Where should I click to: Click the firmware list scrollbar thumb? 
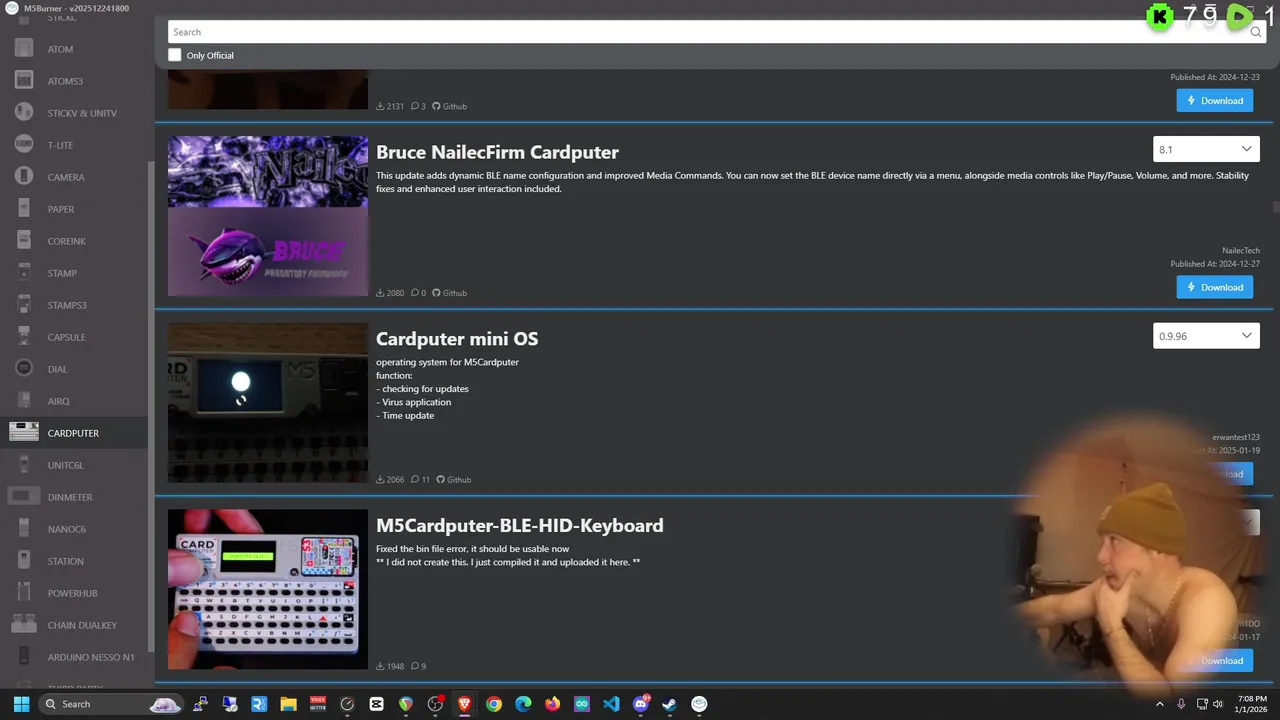(1275, 207)
